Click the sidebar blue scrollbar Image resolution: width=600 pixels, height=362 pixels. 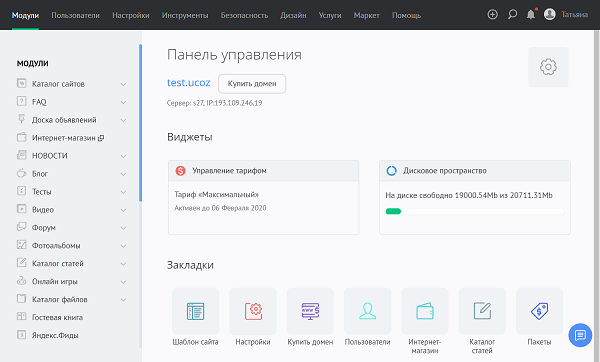point(140,123)
